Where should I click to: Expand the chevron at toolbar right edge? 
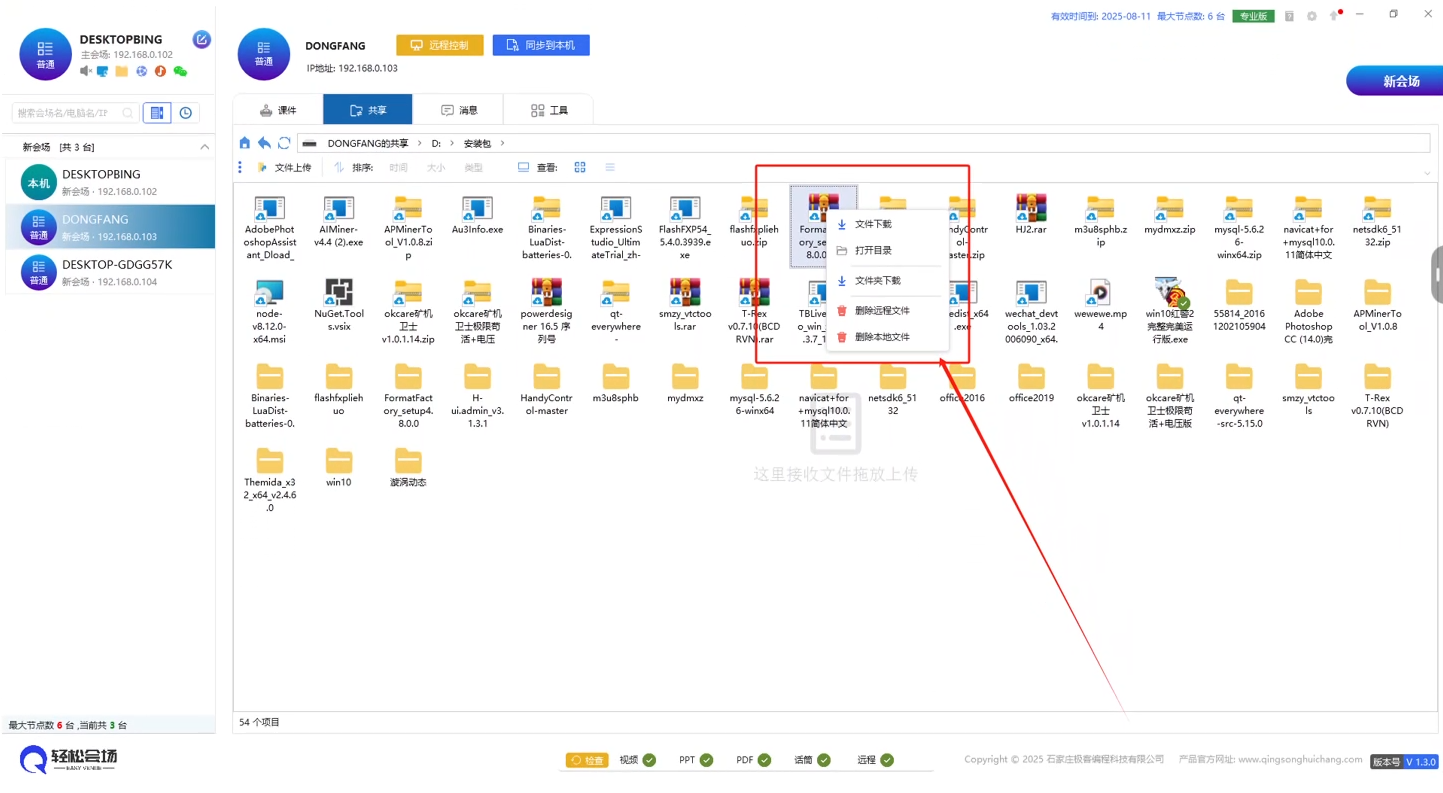[x=1427, y=173]
